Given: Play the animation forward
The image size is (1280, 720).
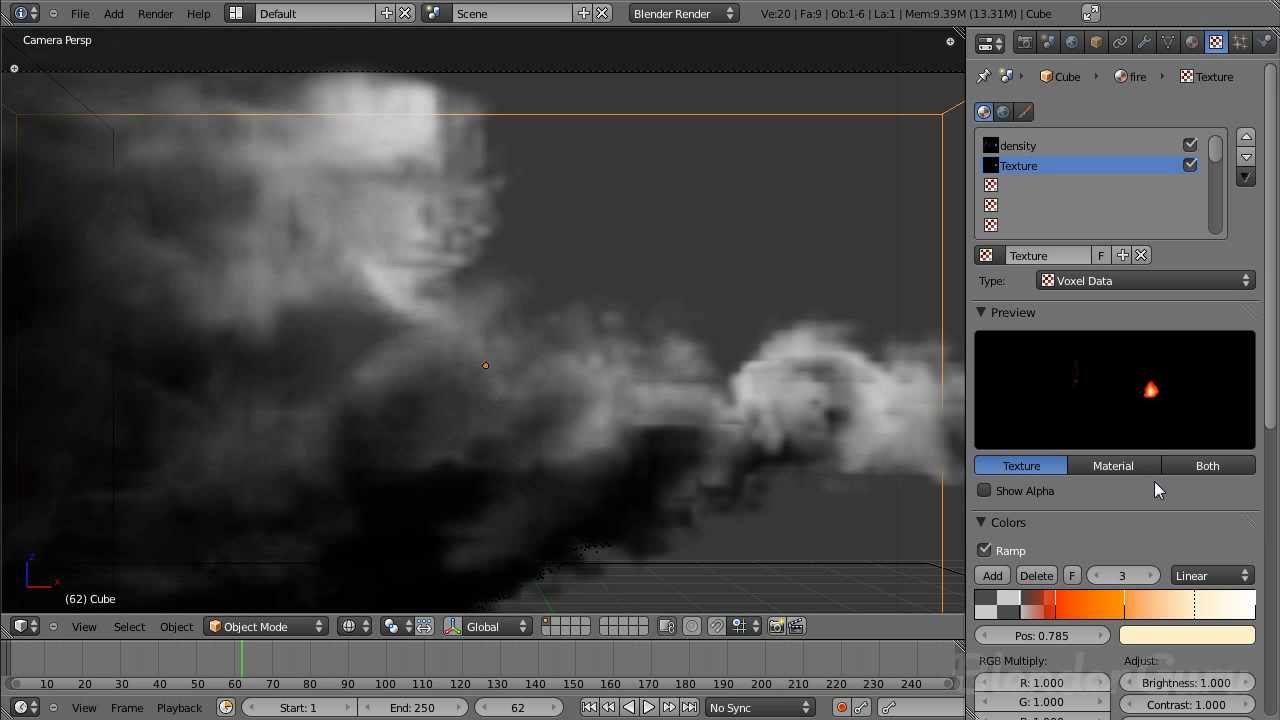Looking at the screenshot, I should point(649,708).
